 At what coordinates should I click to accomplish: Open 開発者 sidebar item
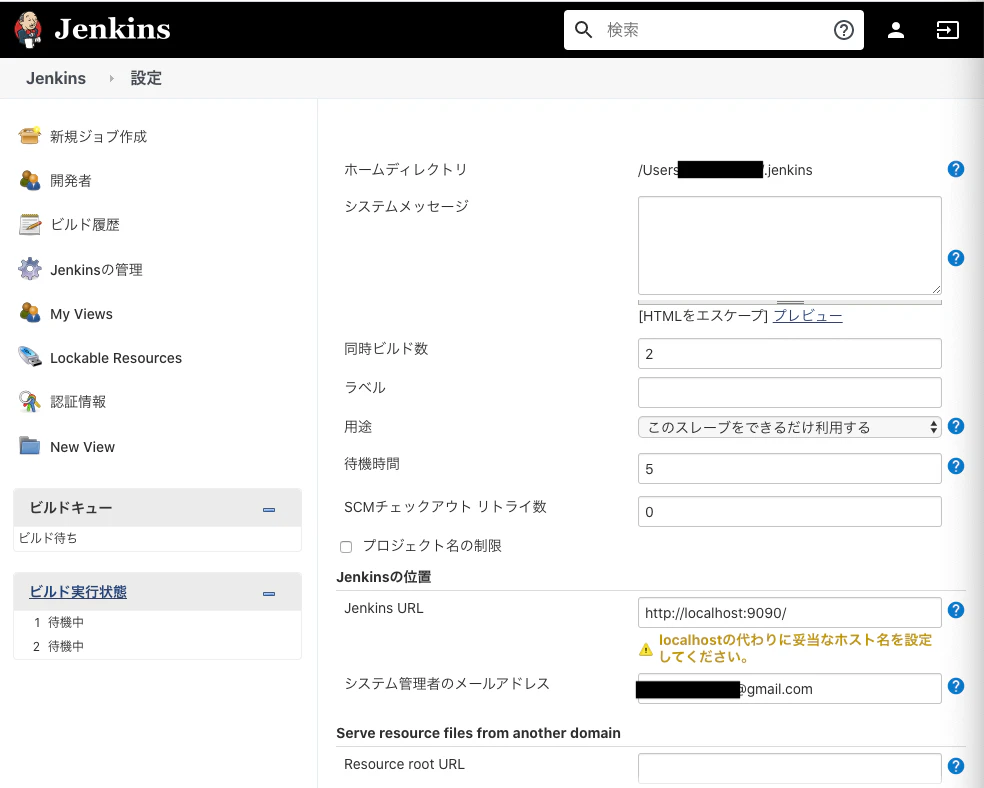click(71, 181)
